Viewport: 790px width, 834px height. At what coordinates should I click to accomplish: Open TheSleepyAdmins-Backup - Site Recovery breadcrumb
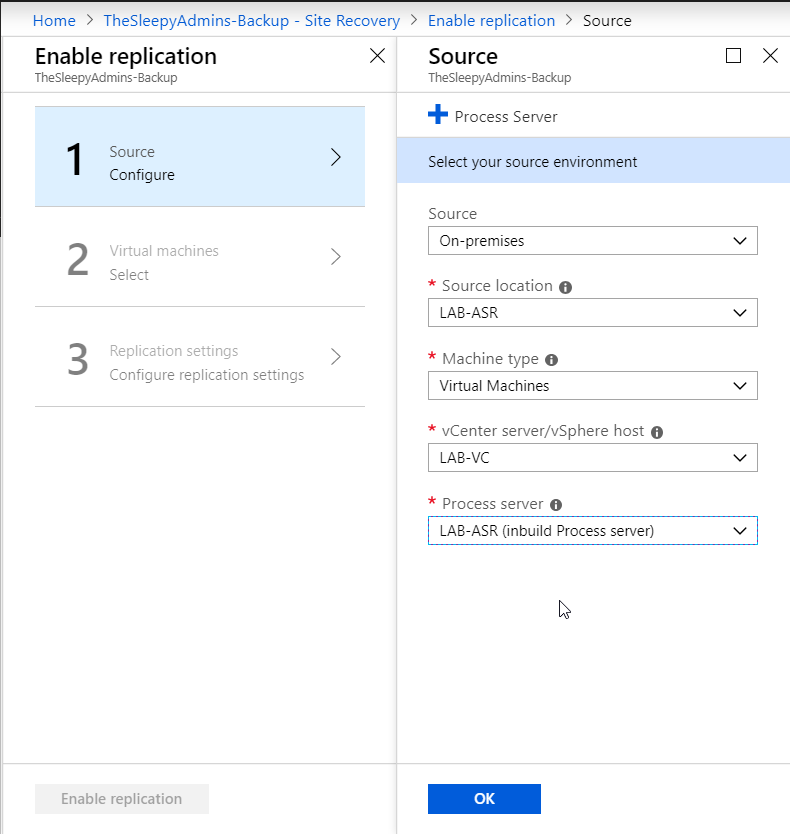tap(251, 20)
